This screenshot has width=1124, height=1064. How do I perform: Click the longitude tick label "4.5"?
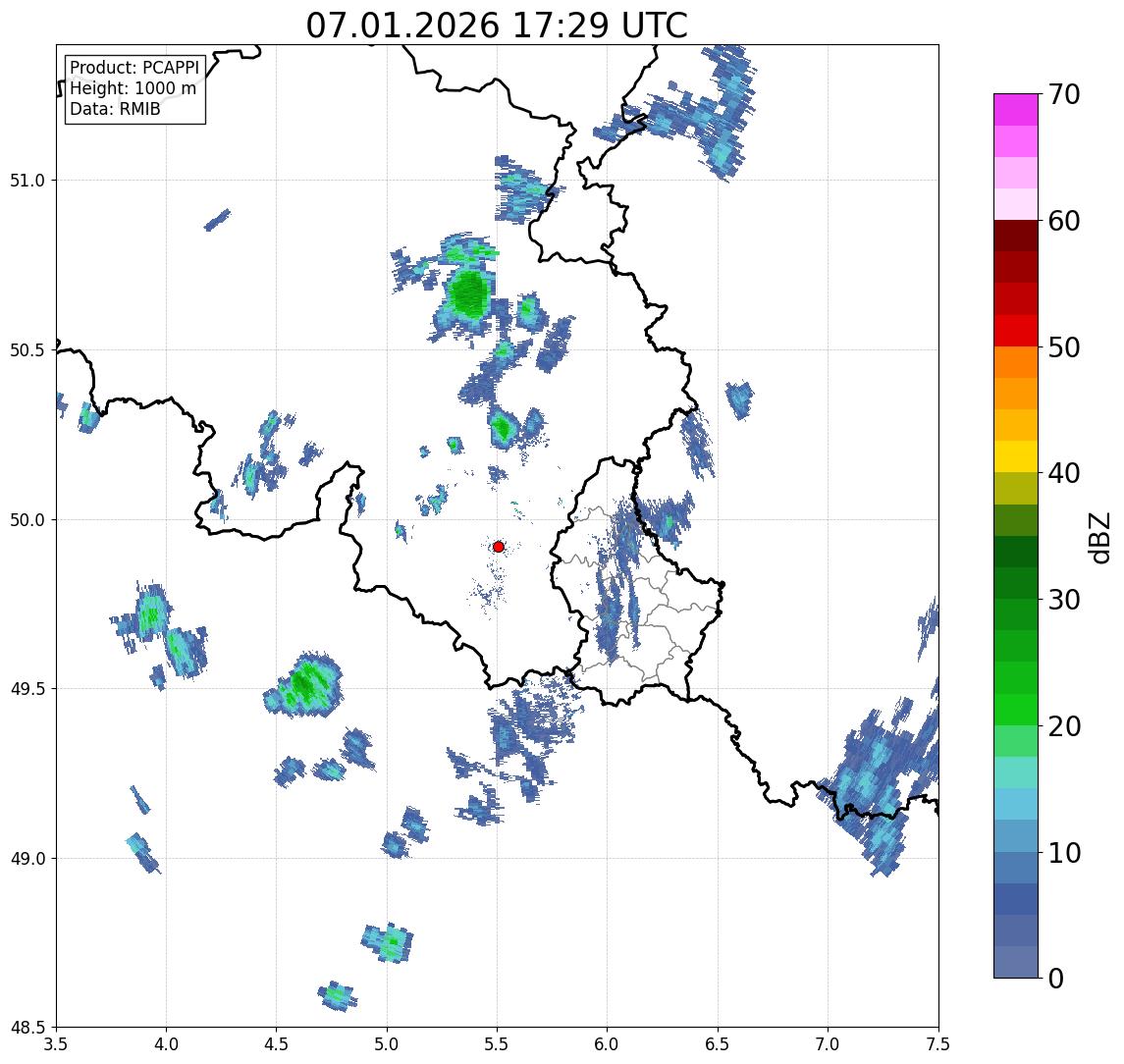[x=277, y=1043]
